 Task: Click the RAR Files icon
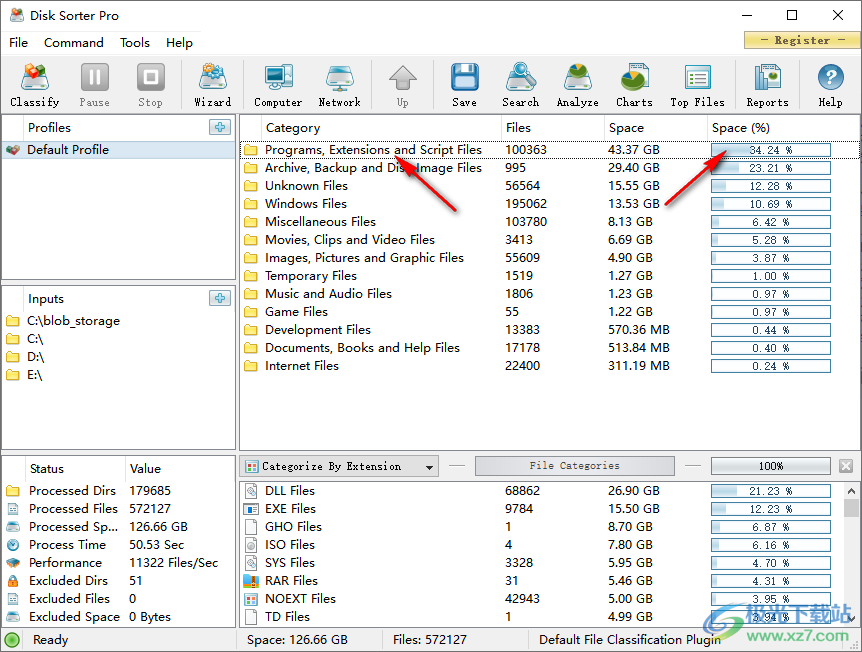tap(251, 581)
